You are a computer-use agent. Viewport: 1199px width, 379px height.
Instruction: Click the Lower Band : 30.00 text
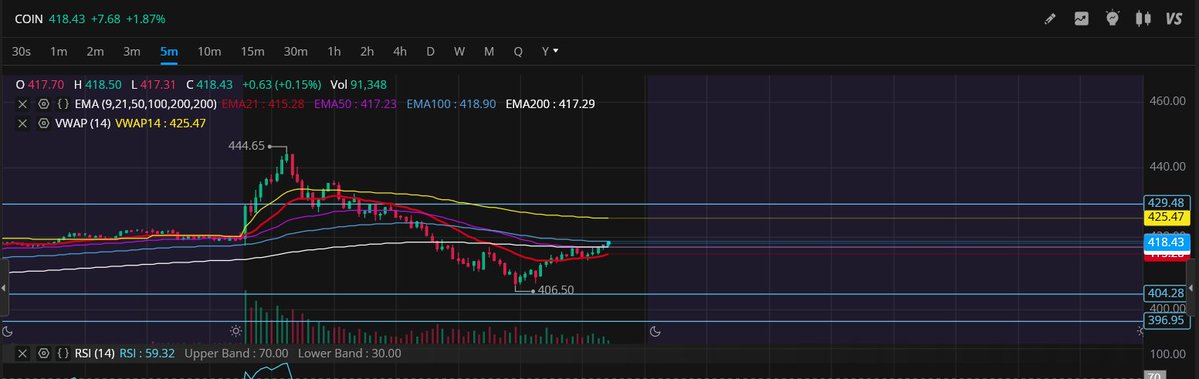[349, 353]
